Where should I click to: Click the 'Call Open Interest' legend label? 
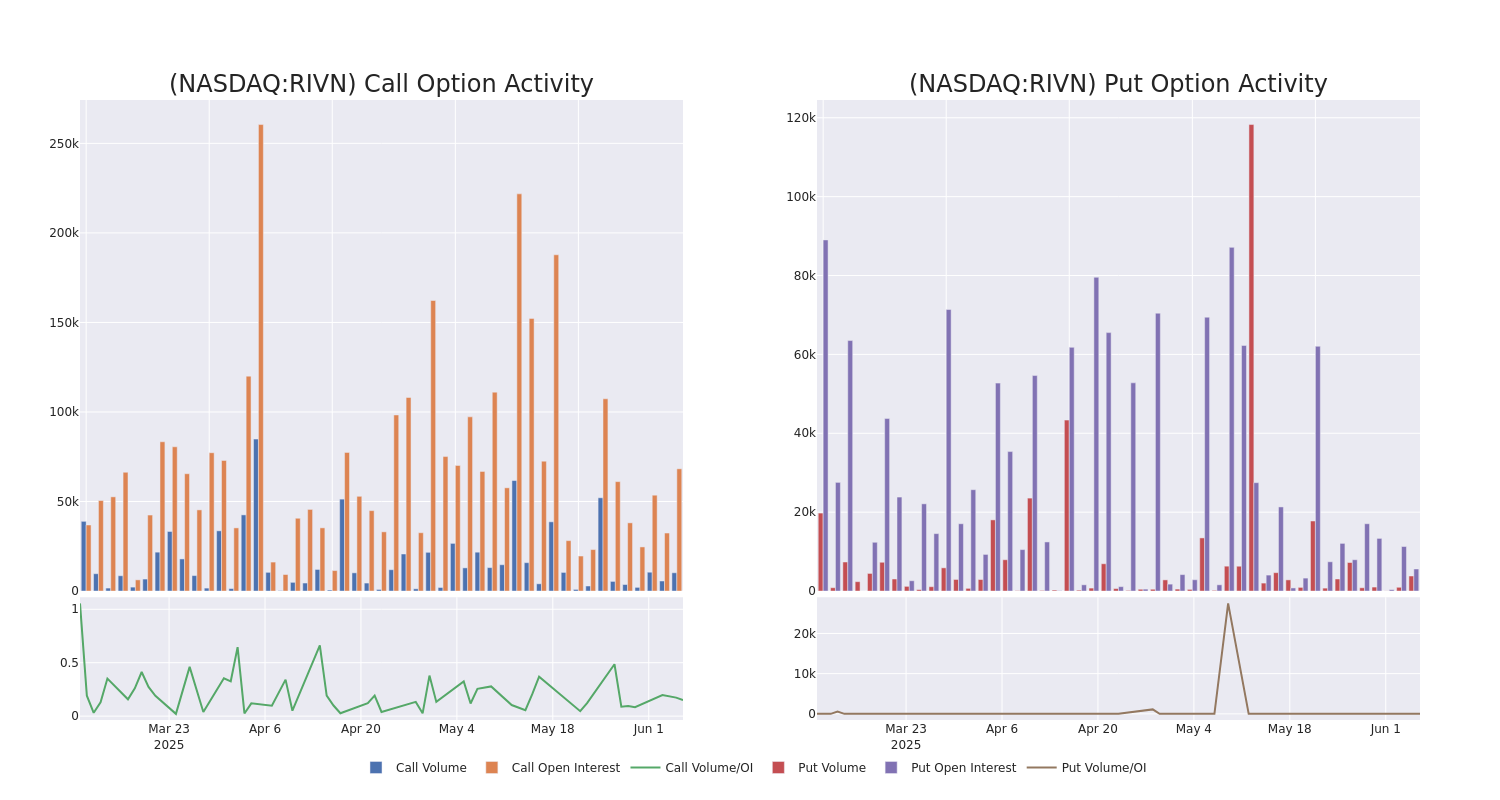click(x=566, y=768)
